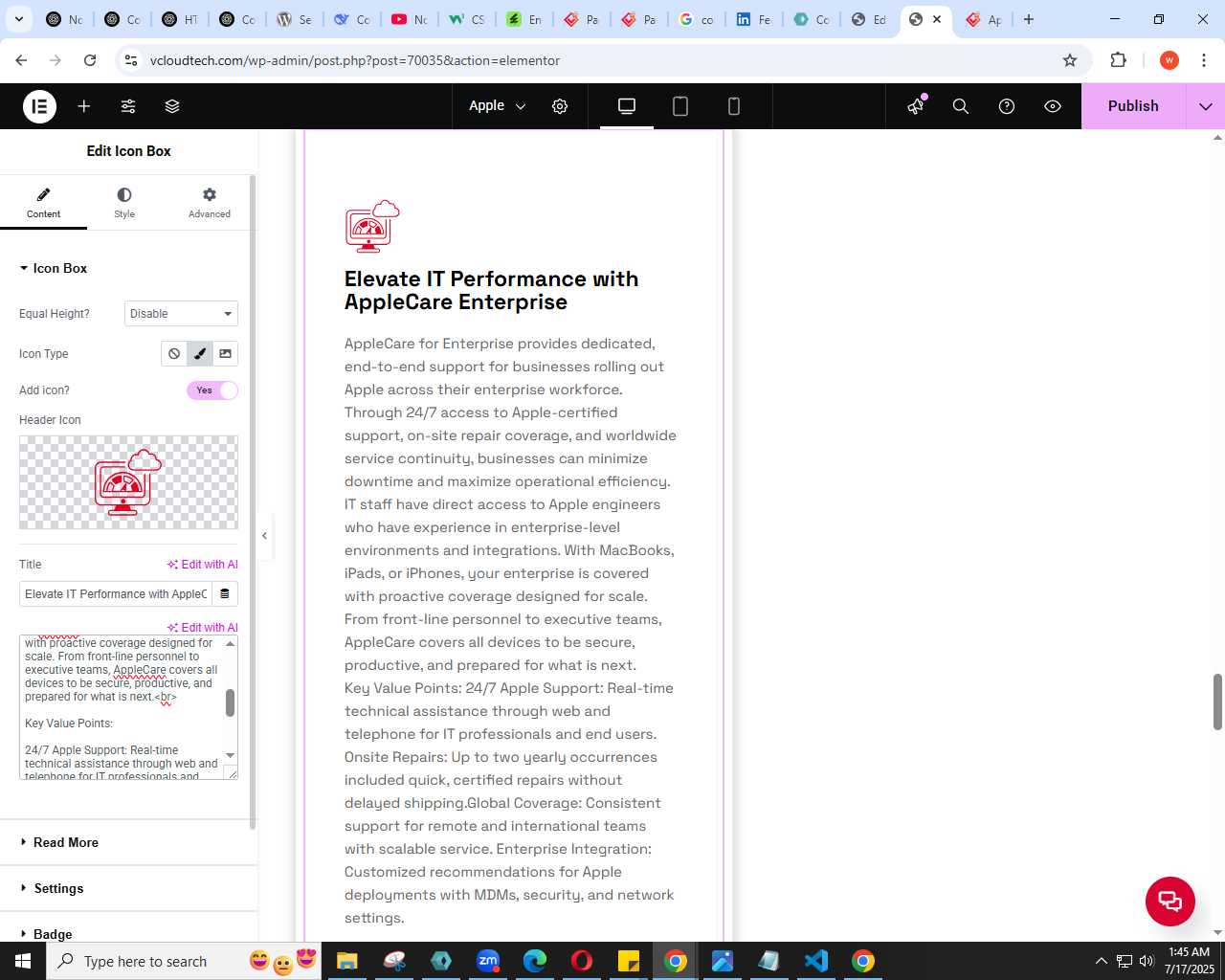The height and width of the screenshot is (980, 1225).
Task: Select no icon type option
Action: 174,354
